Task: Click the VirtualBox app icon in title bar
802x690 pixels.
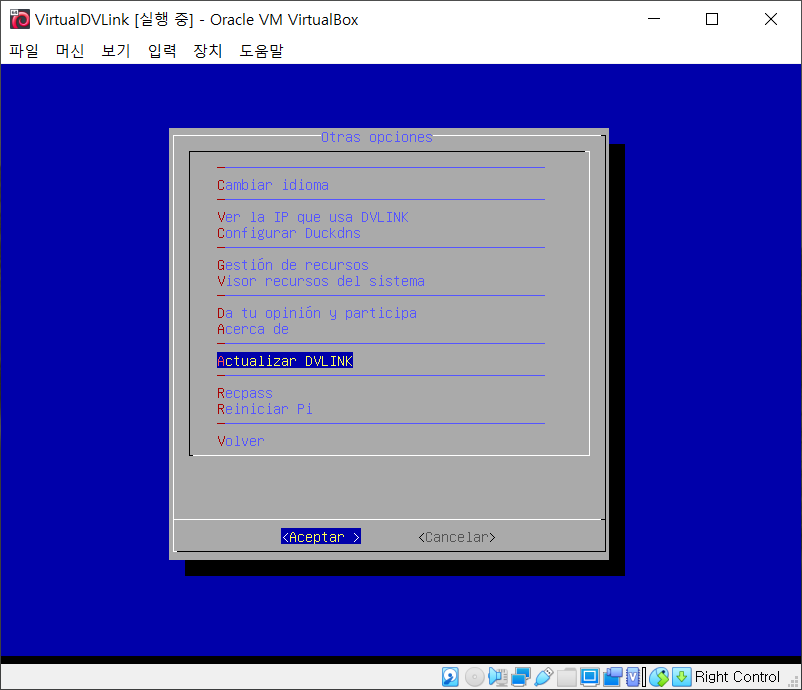Action: click(x=20, y=19)
